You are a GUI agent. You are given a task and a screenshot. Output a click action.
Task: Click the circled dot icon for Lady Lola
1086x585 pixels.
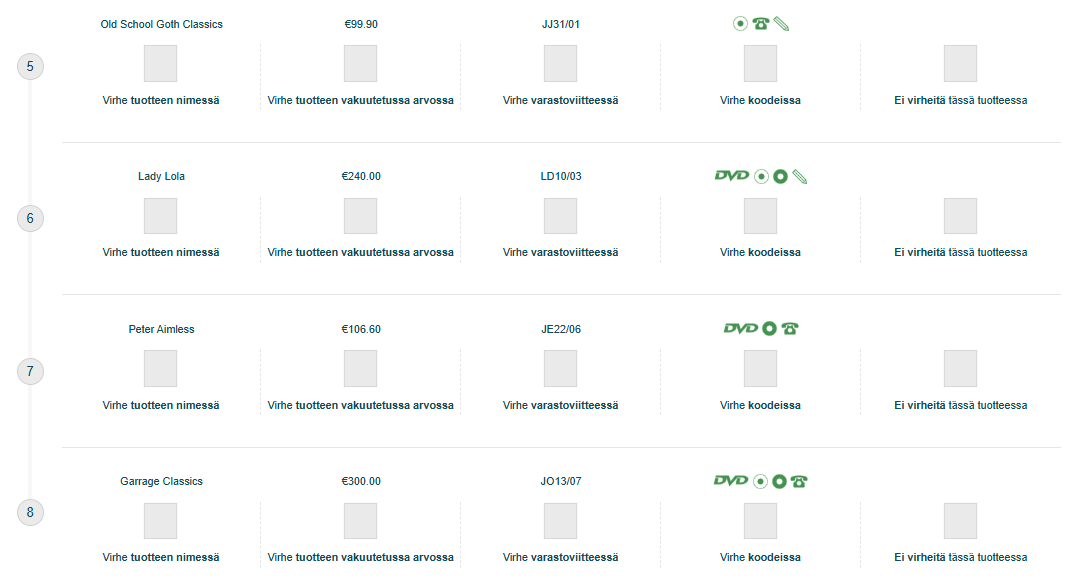point(761,177)
